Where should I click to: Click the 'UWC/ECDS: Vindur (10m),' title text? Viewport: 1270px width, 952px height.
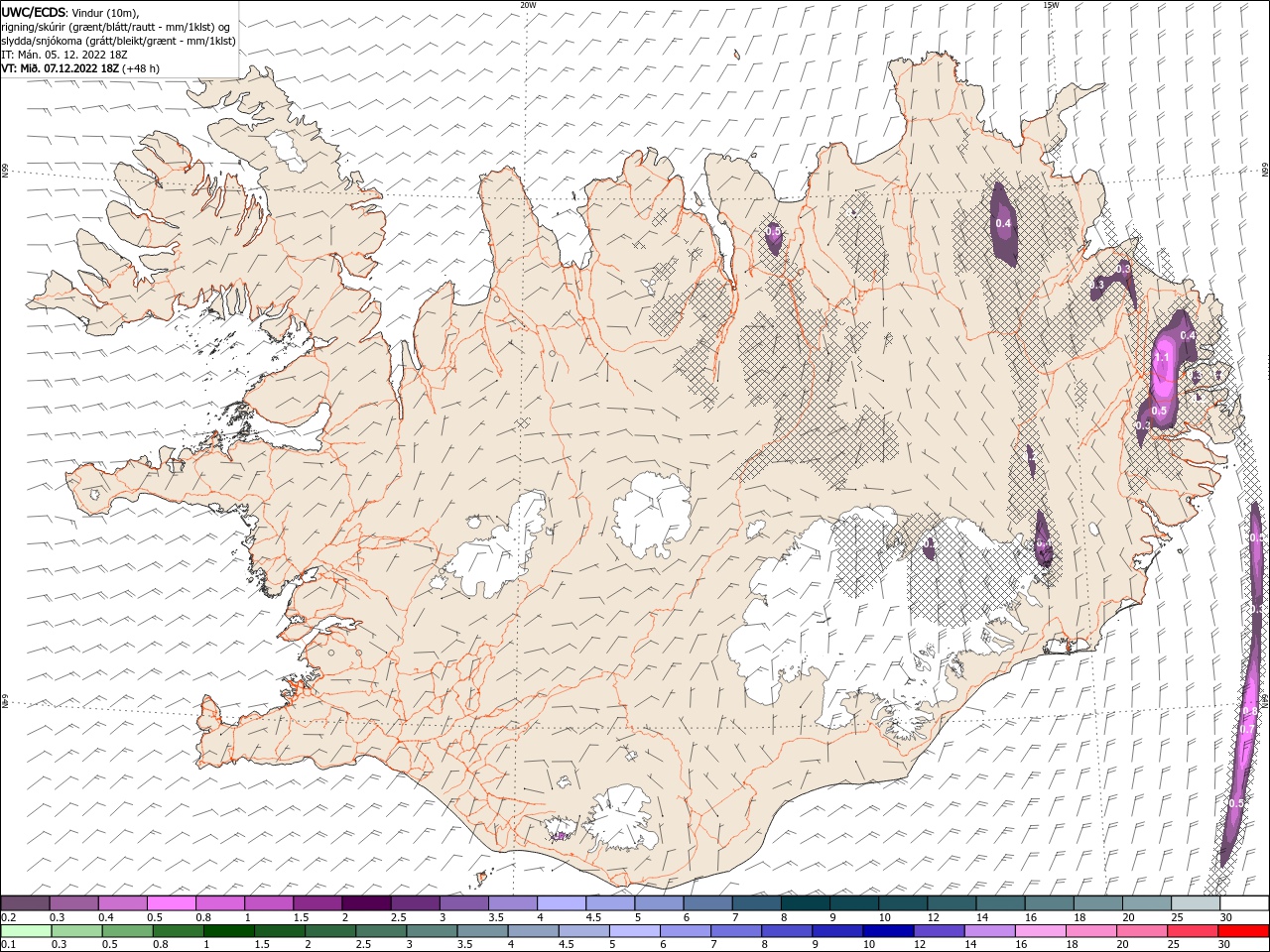(70, 11)
